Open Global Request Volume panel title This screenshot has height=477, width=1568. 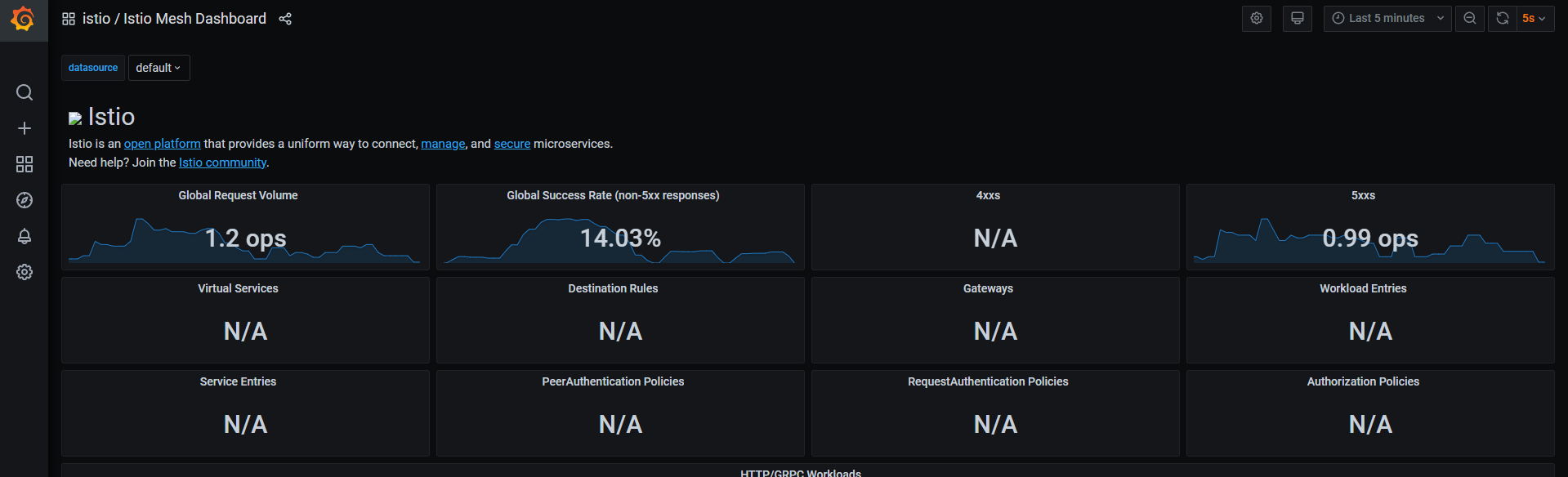tap(238, 195)
